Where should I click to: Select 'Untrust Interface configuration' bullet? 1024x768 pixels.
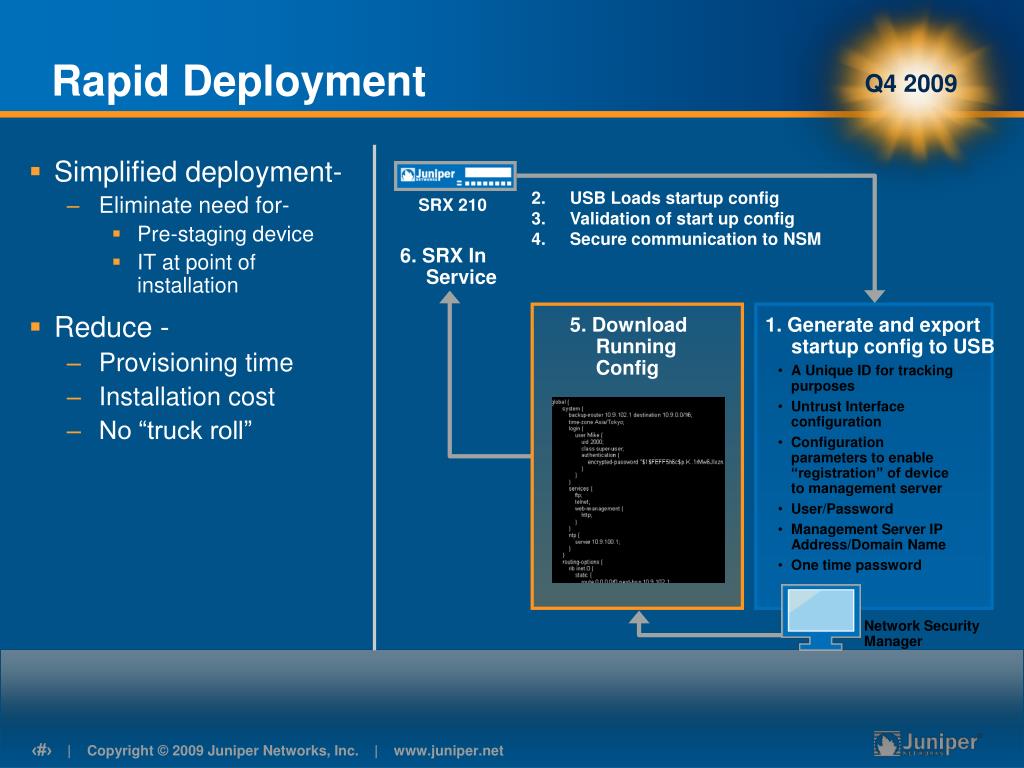coord(848,414)
